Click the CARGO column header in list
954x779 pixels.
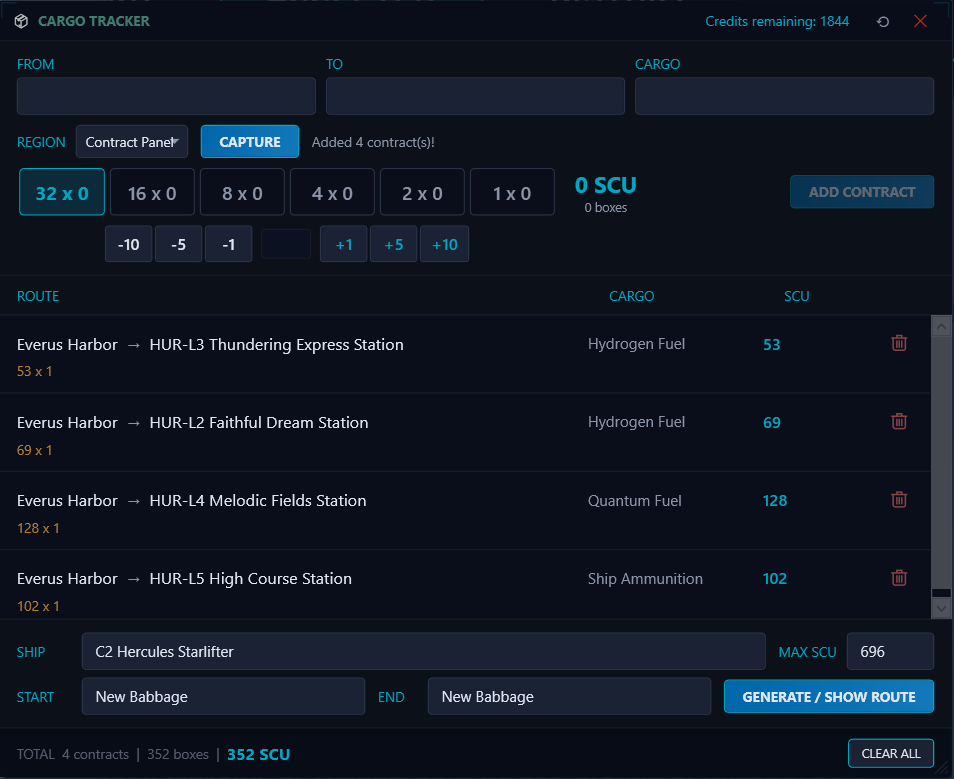[x=632, y=296]
